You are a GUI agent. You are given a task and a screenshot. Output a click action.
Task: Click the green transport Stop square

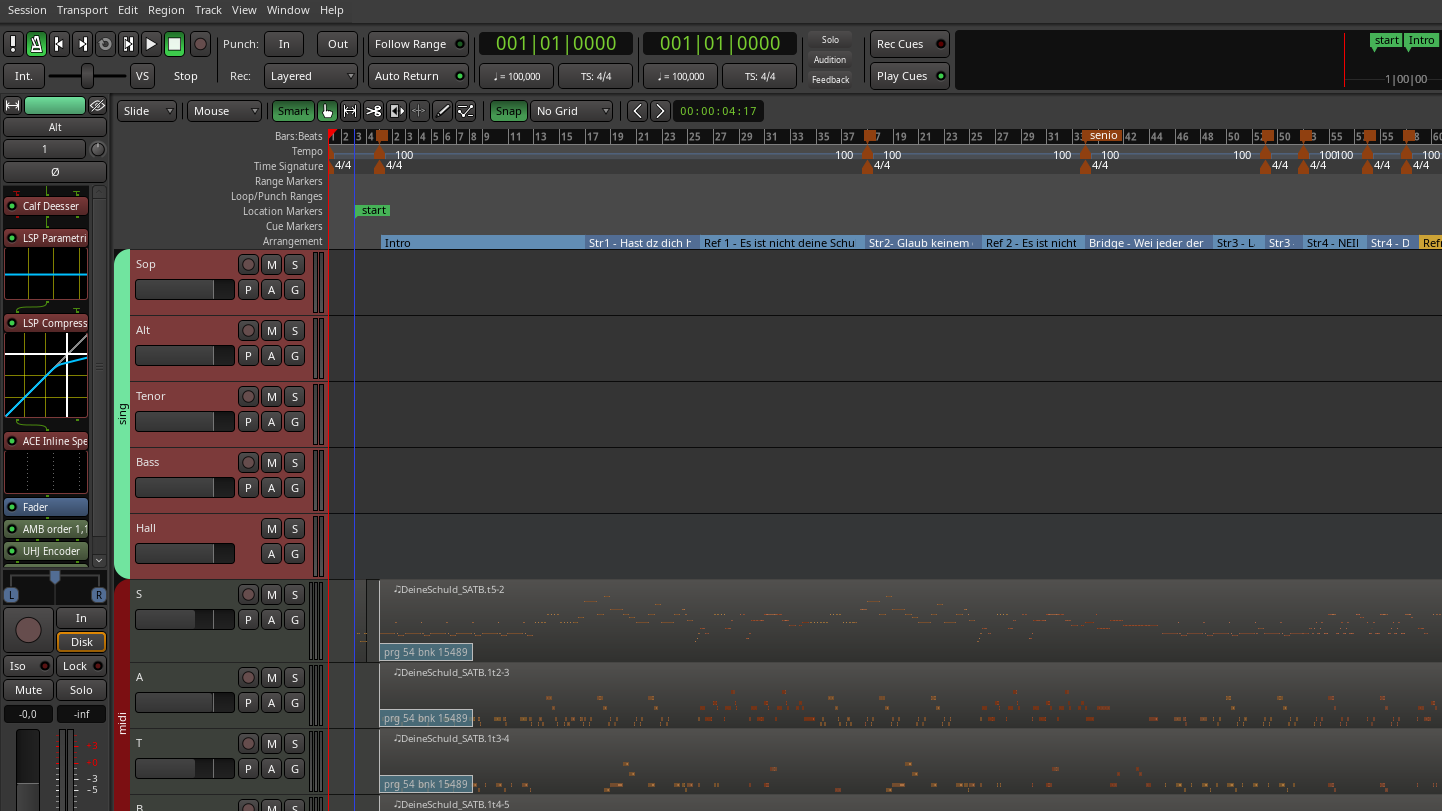174,44
